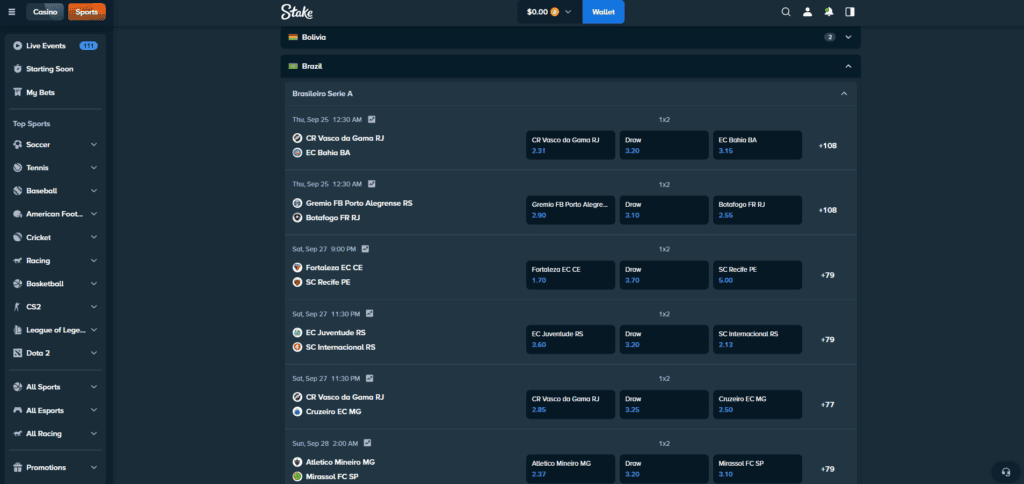Viewport: 1024px width, 484px height.
Task: Open the $0.00 balance currency dropdown
Action: tap(549, 12)
